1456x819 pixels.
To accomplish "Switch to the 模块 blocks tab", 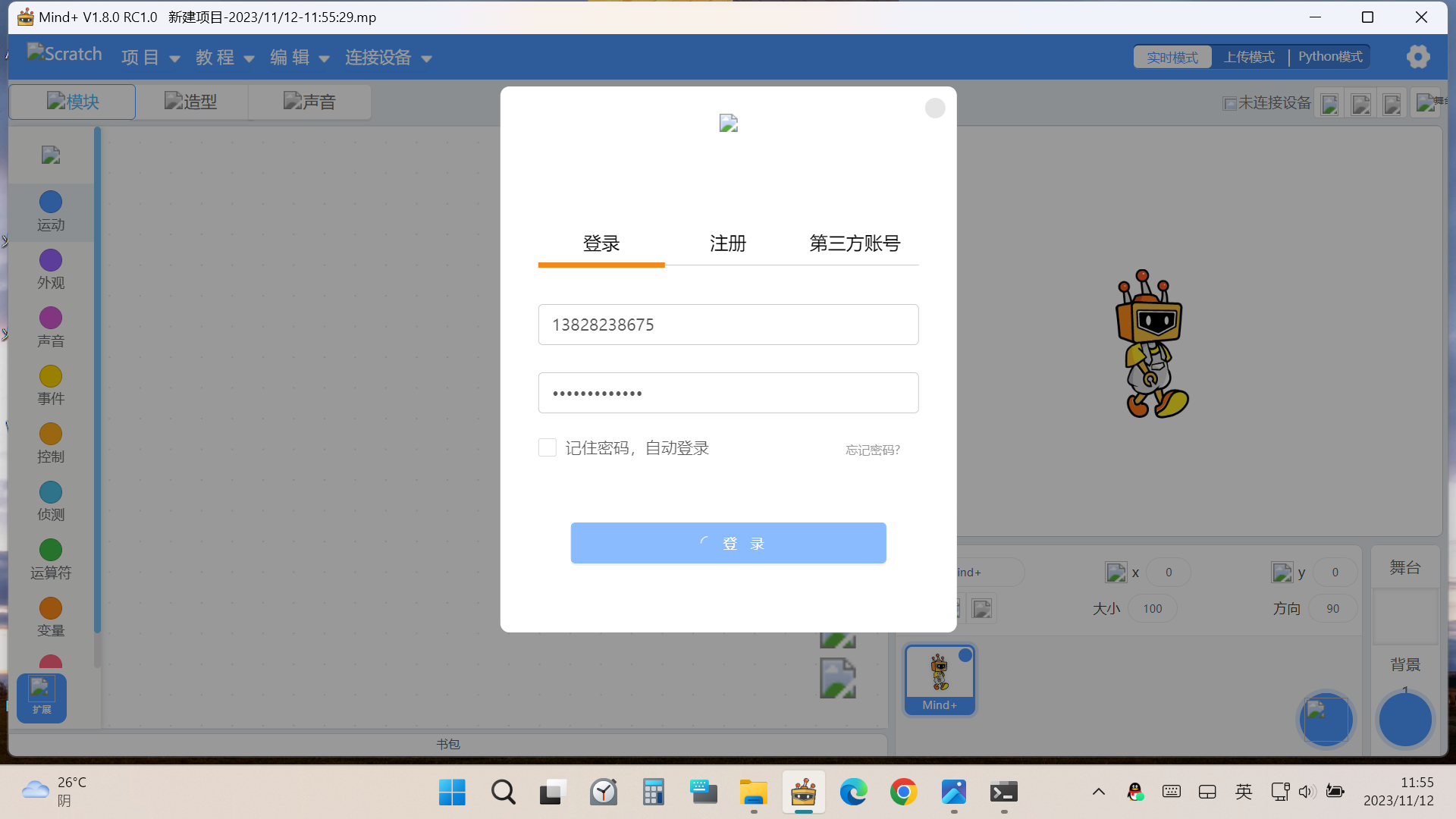I will click(73, 102).
